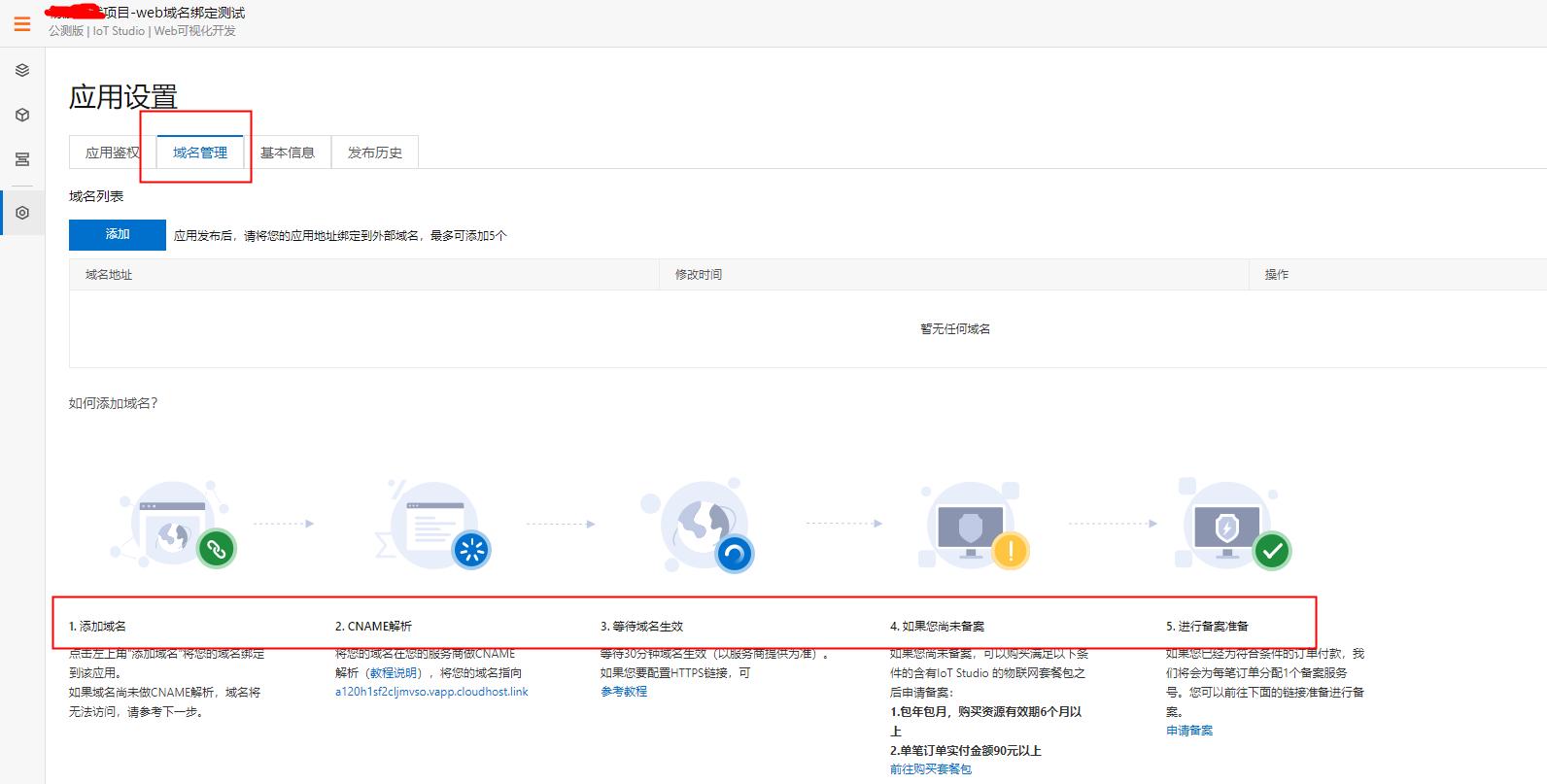
Task: Switch to the 基本信息 tab
Action: pos(288,153)
